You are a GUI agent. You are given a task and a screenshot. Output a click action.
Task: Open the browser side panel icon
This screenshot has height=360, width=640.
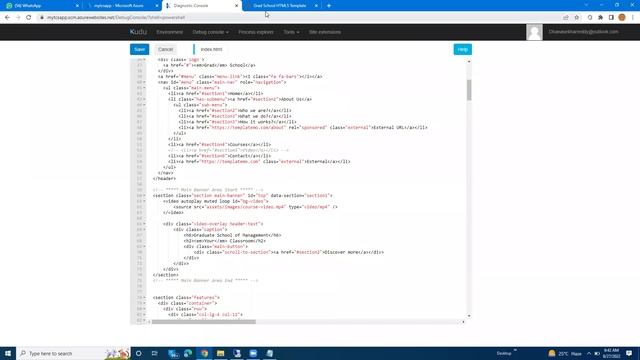point(611,18)
